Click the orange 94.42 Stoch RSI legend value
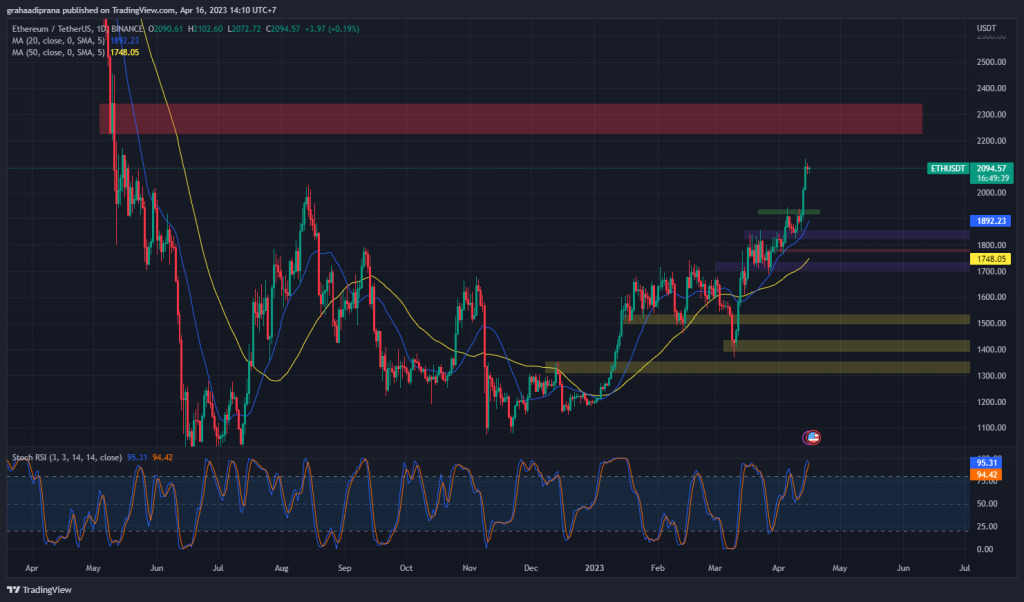1024x602 pixels. 163,457
